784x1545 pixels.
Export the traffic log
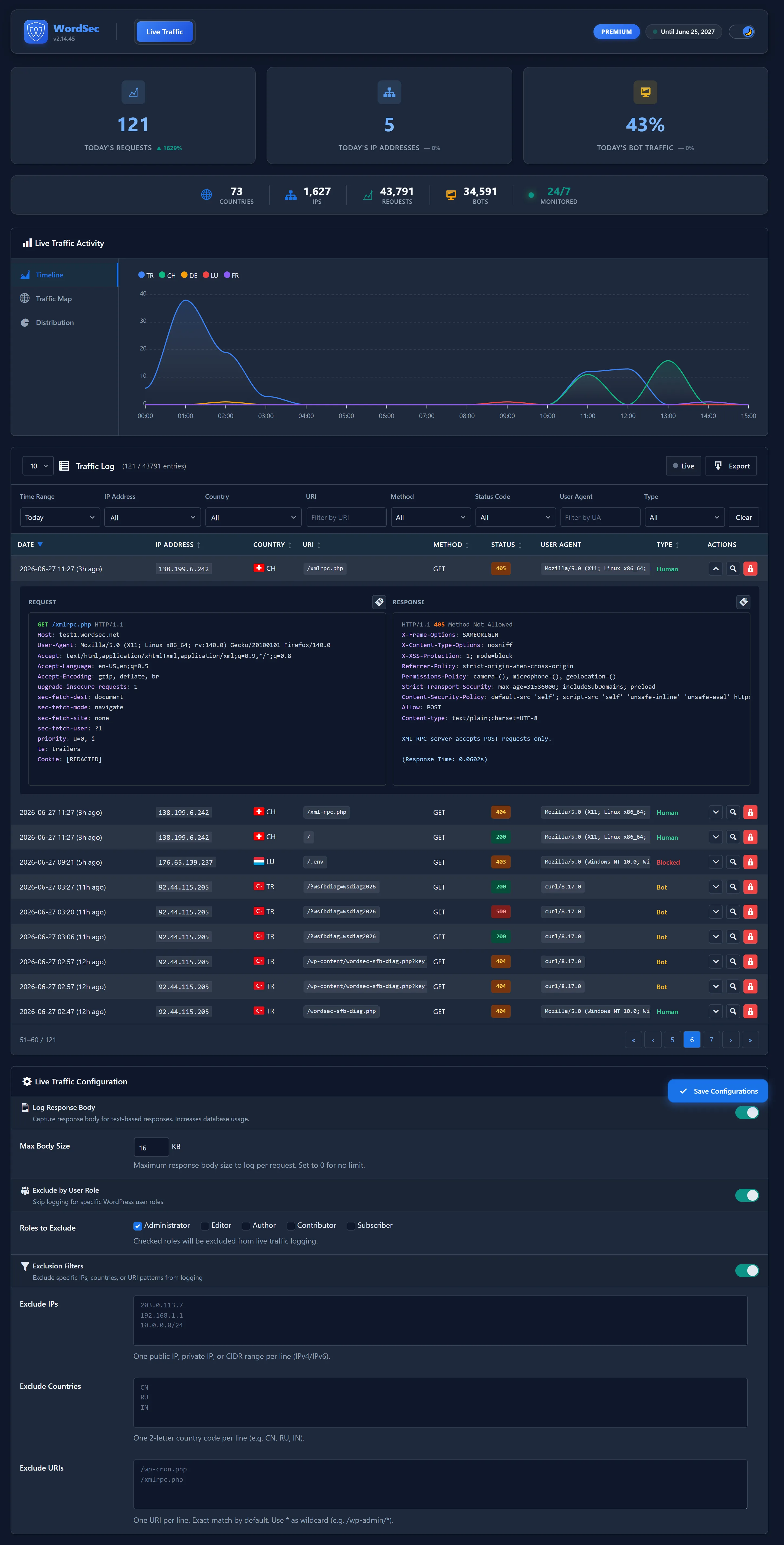pyautogui.click(x=731, y=466)
